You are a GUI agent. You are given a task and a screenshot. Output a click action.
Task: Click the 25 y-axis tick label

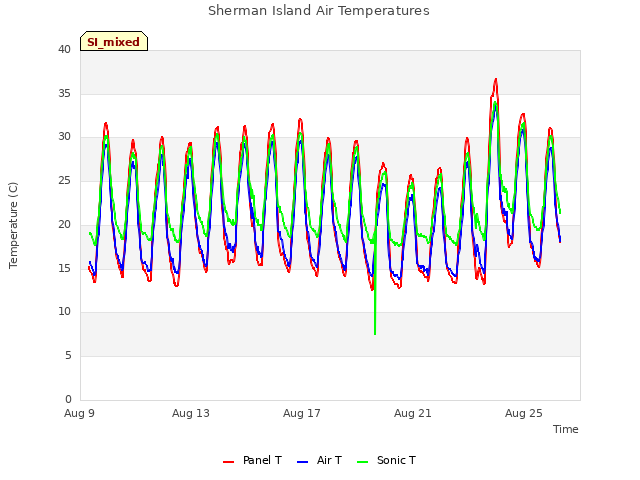[64, 180]
